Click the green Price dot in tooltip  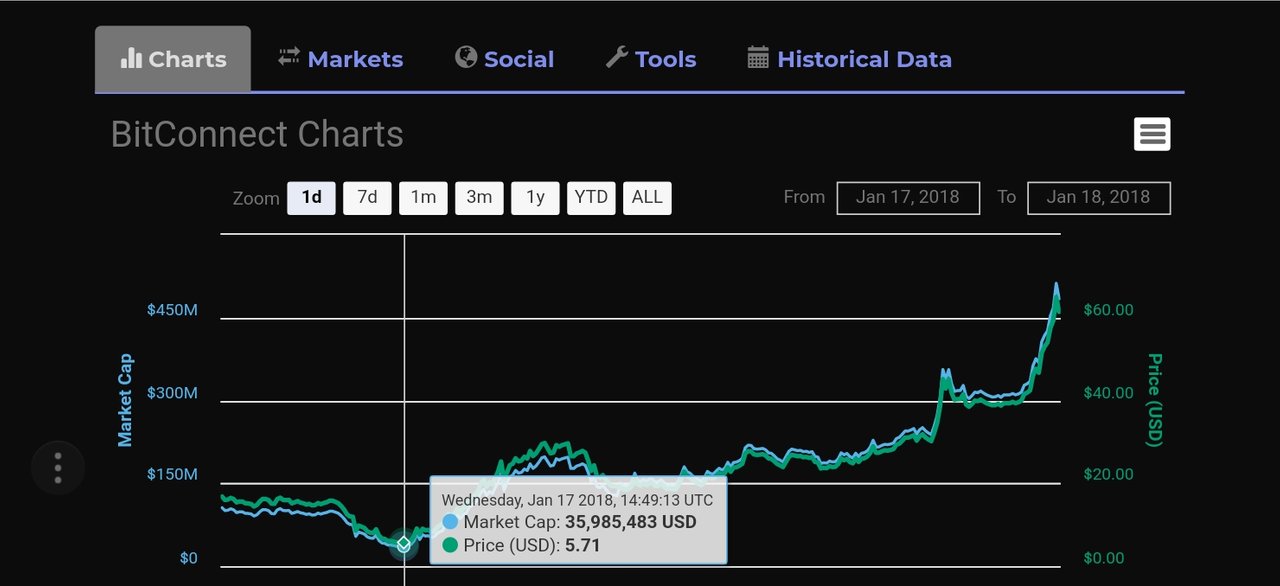tap(450, 545)
